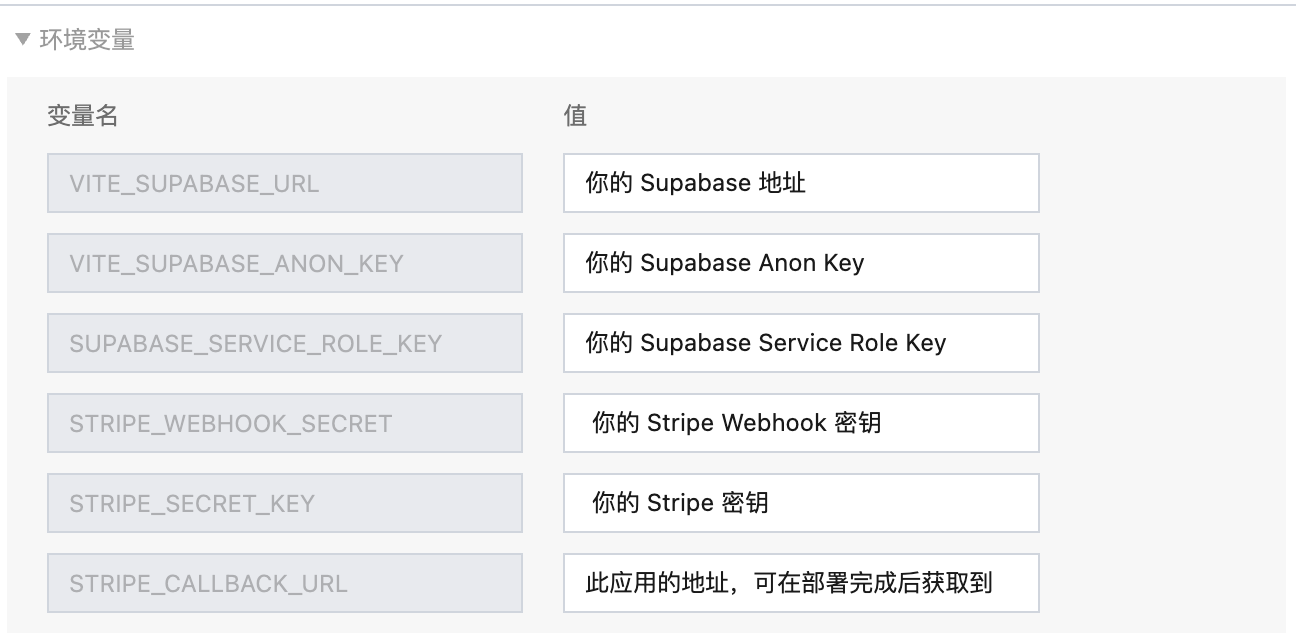The height and width of the screenshot is (644, 1296).
Task: Click the word Supabase in the address value field
Action: pos(695,183)
